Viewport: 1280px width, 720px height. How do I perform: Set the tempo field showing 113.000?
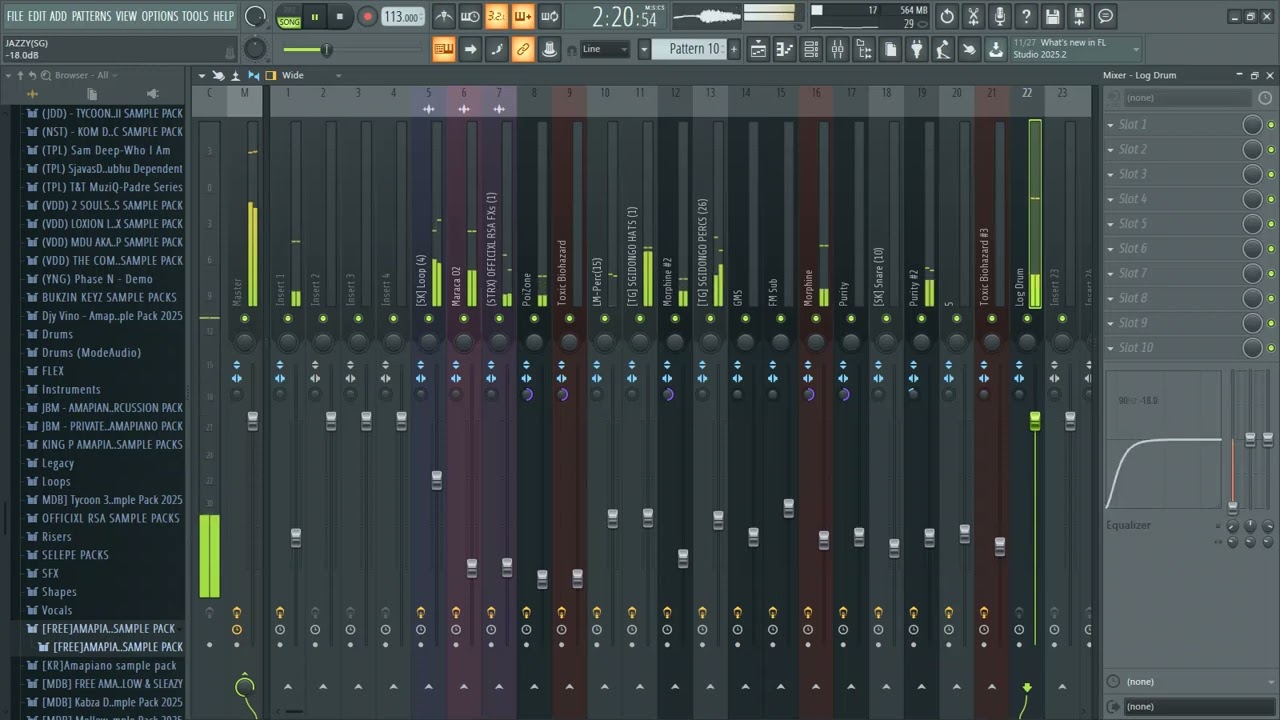point(403,17)
